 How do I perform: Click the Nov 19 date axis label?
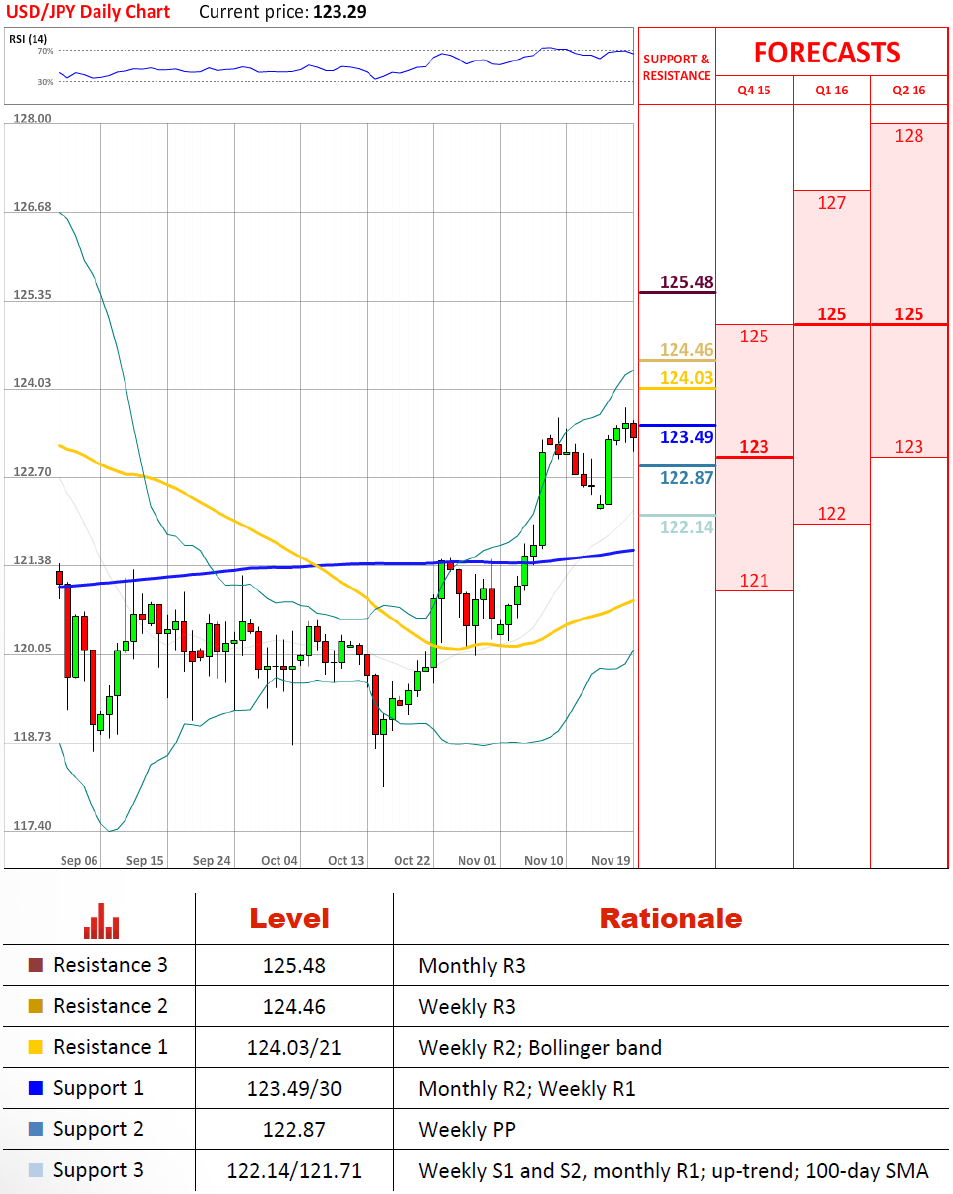(610, 860)
